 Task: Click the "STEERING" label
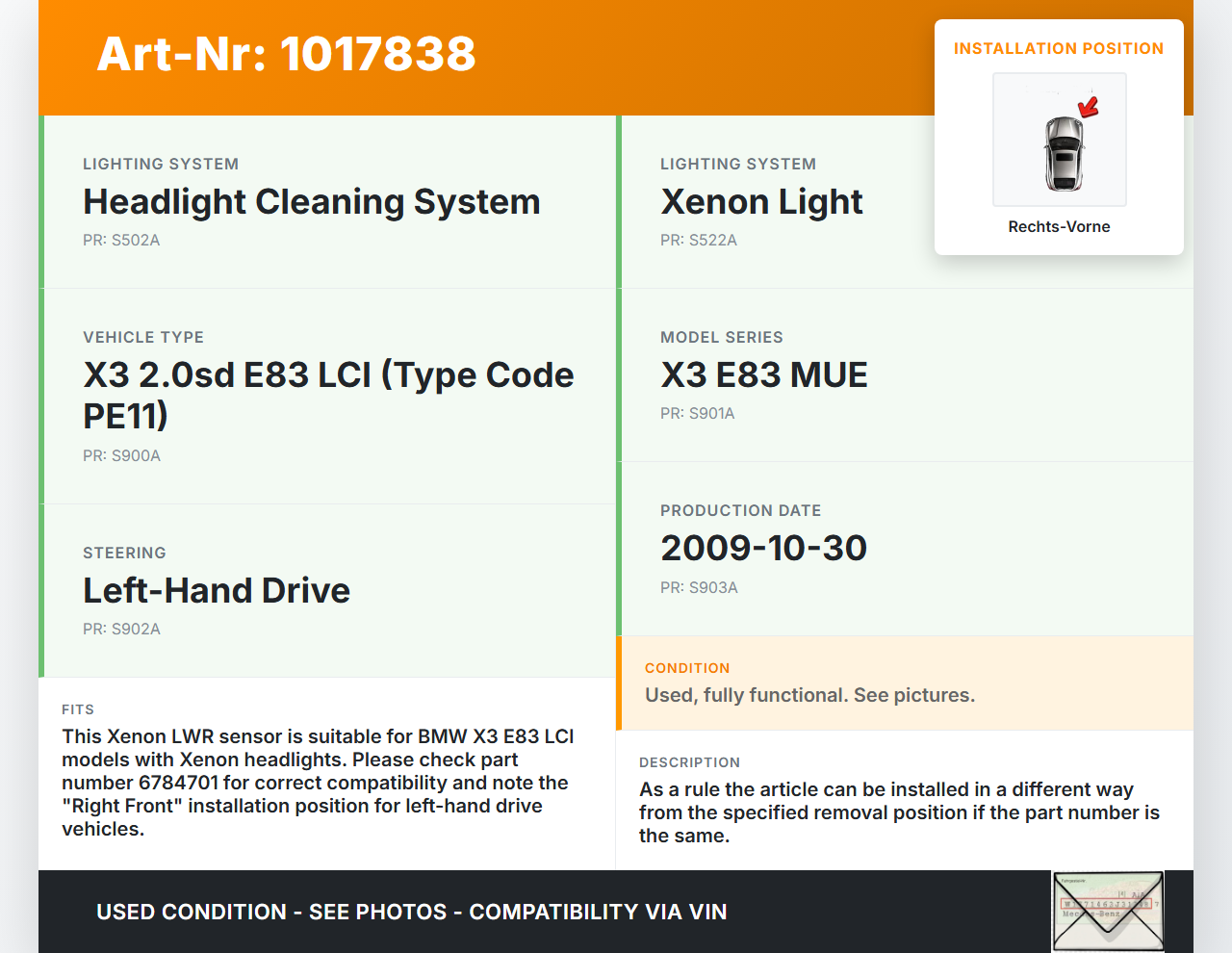[x=124, y=553]
